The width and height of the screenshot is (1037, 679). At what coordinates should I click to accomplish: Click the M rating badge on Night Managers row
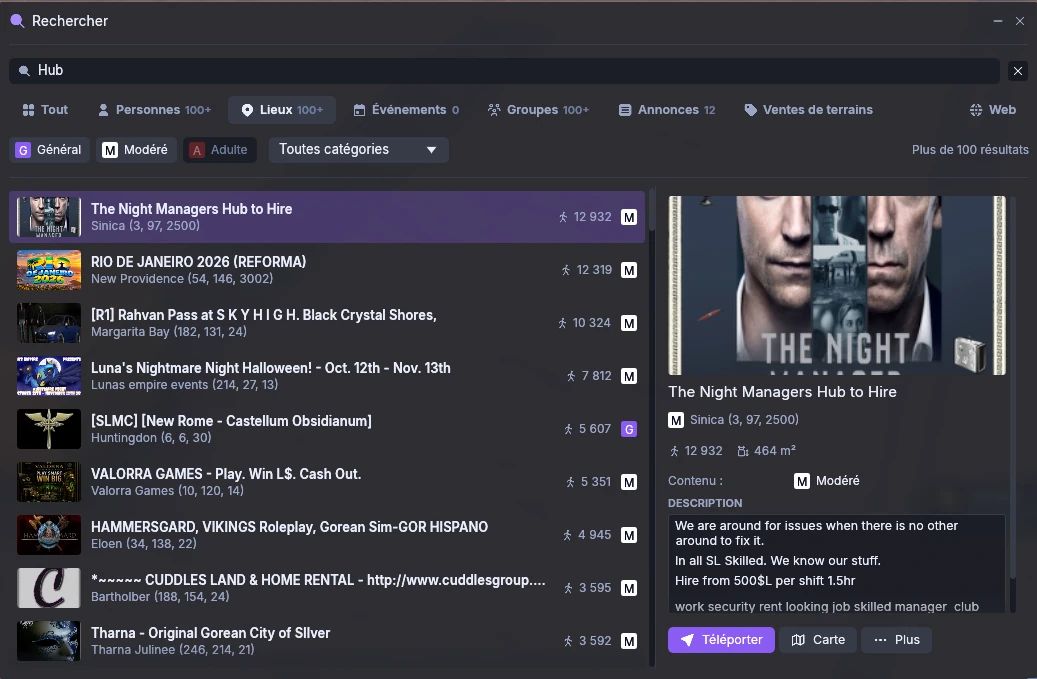click(x=629, y=217)
